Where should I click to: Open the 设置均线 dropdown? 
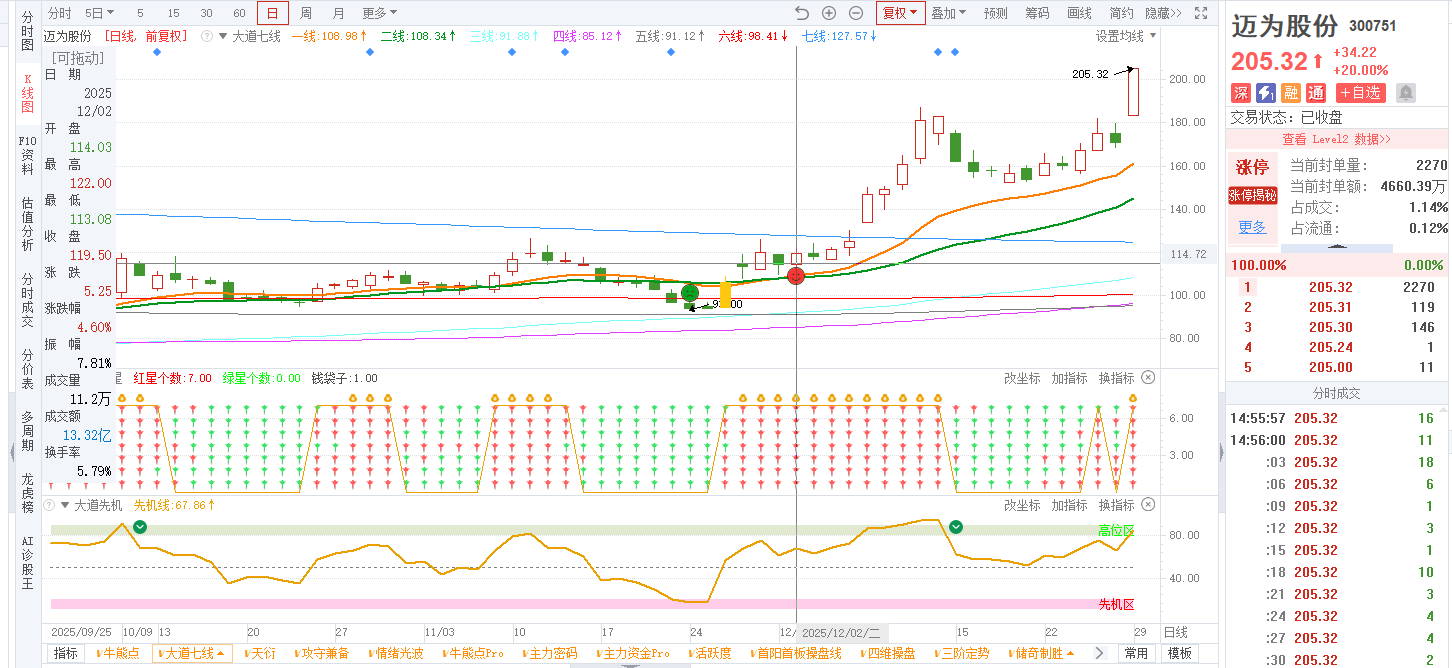click(x=1125, y=36)
